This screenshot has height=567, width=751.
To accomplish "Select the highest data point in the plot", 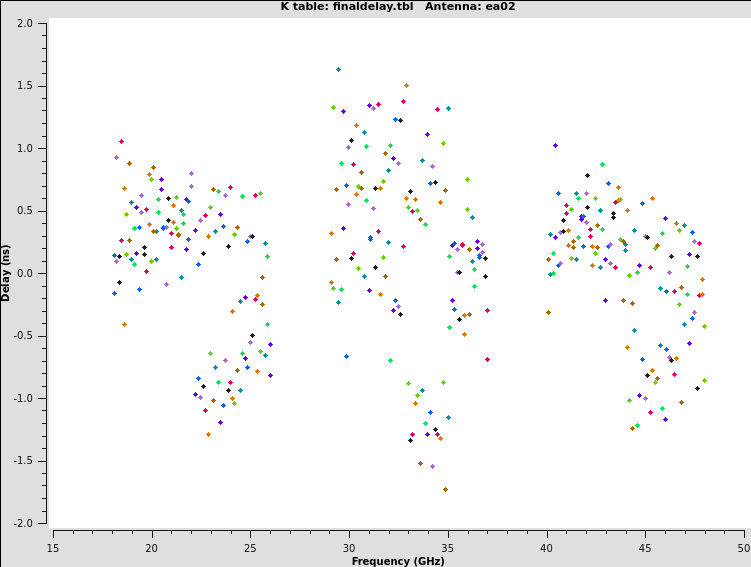I will click(x=338, y=70).
